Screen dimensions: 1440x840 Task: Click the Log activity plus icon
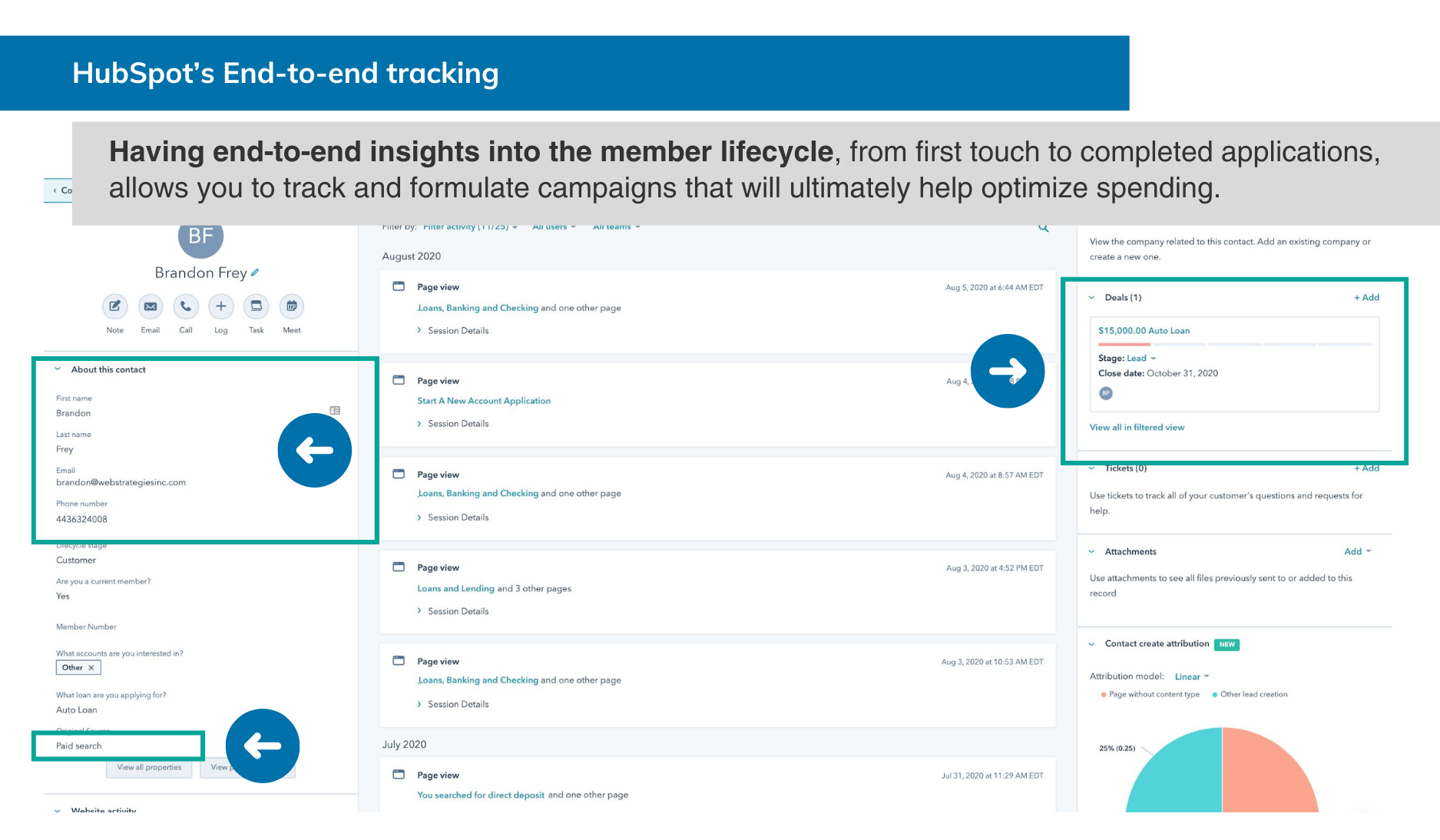click(x=220, y=306)
